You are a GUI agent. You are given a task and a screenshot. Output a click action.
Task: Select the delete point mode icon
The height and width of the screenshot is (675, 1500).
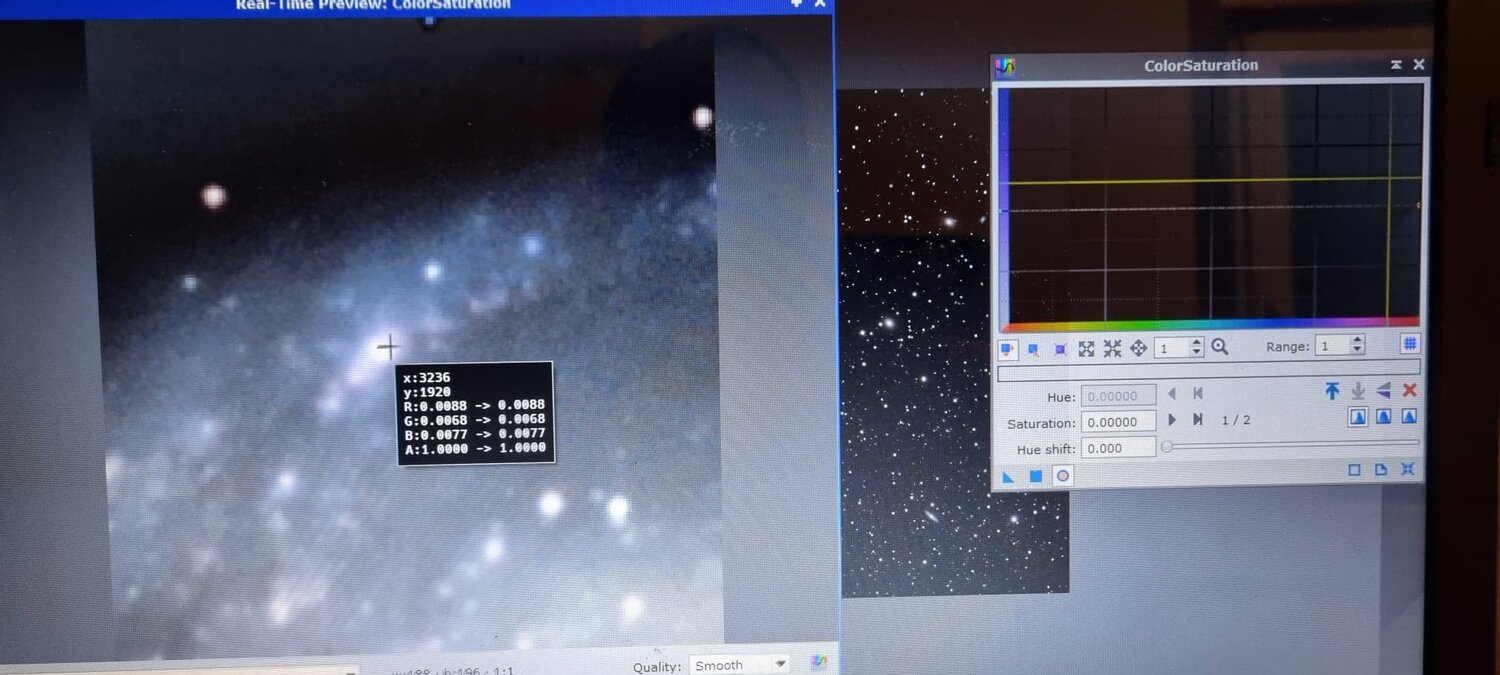pyautogui.click(x=1060, y=349)
